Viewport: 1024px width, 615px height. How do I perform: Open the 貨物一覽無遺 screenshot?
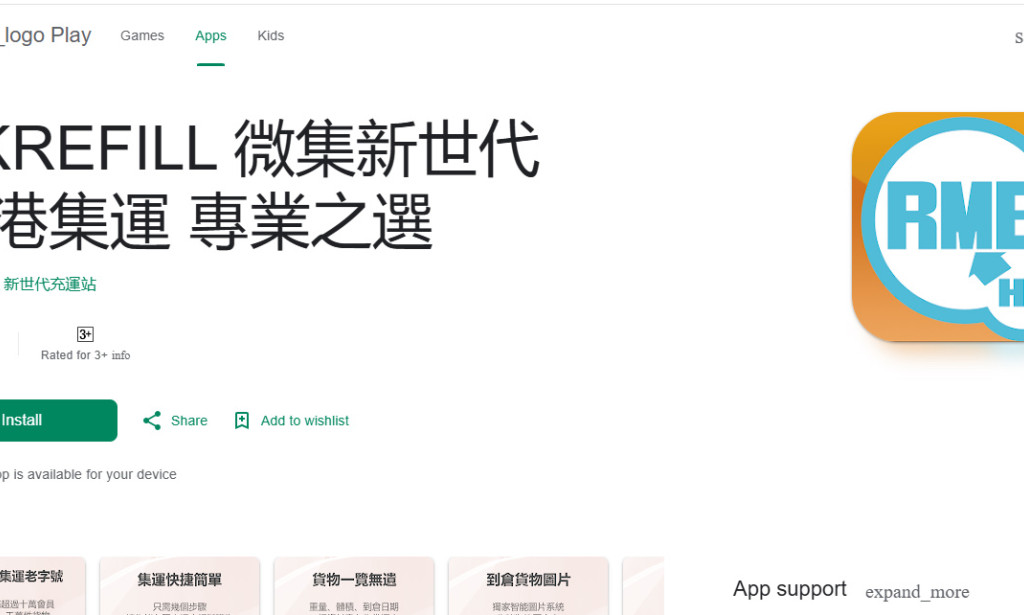(x=354, y=586)
